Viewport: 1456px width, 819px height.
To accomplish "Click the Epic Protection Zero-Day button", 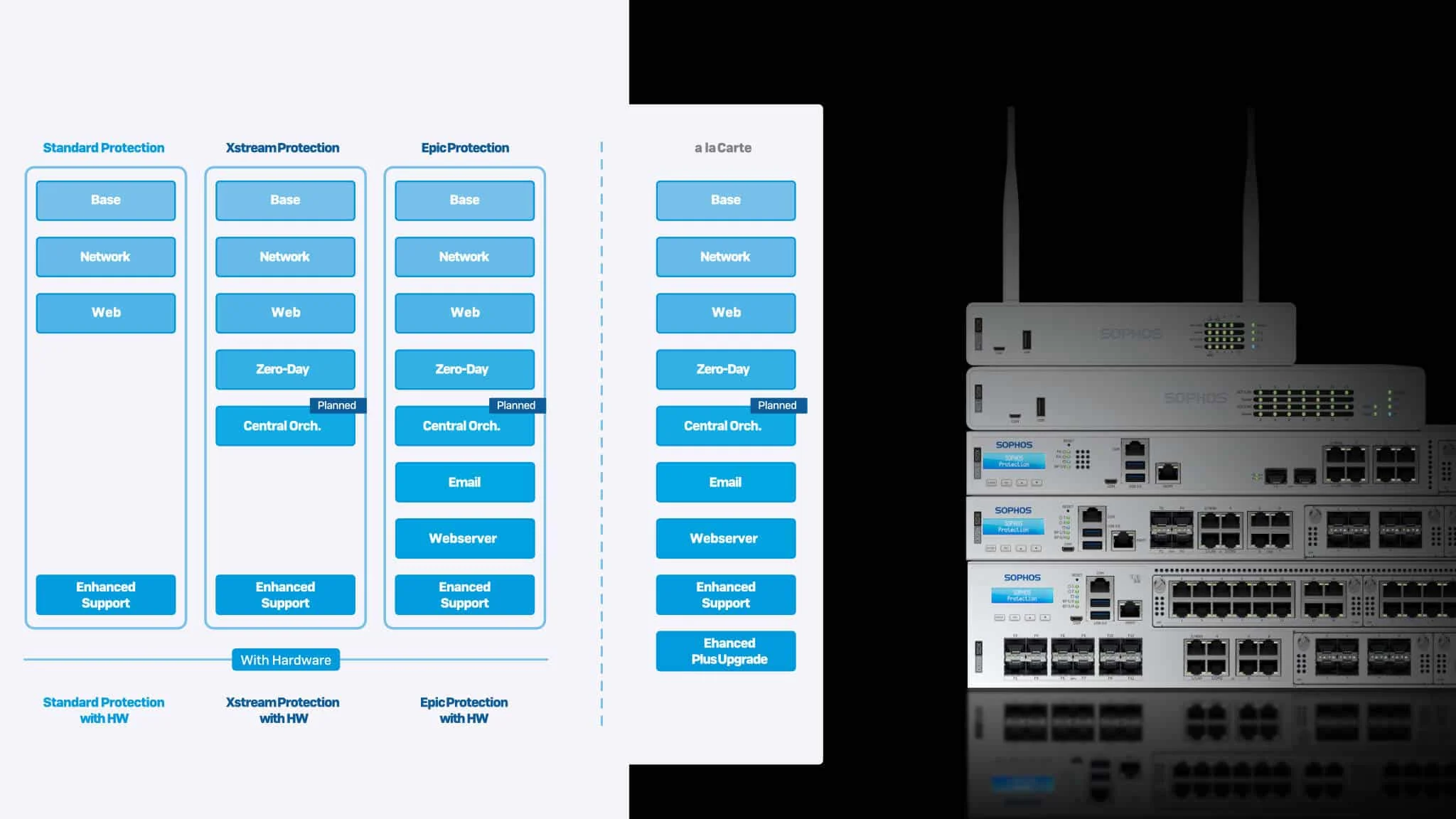I will [463, 369].
